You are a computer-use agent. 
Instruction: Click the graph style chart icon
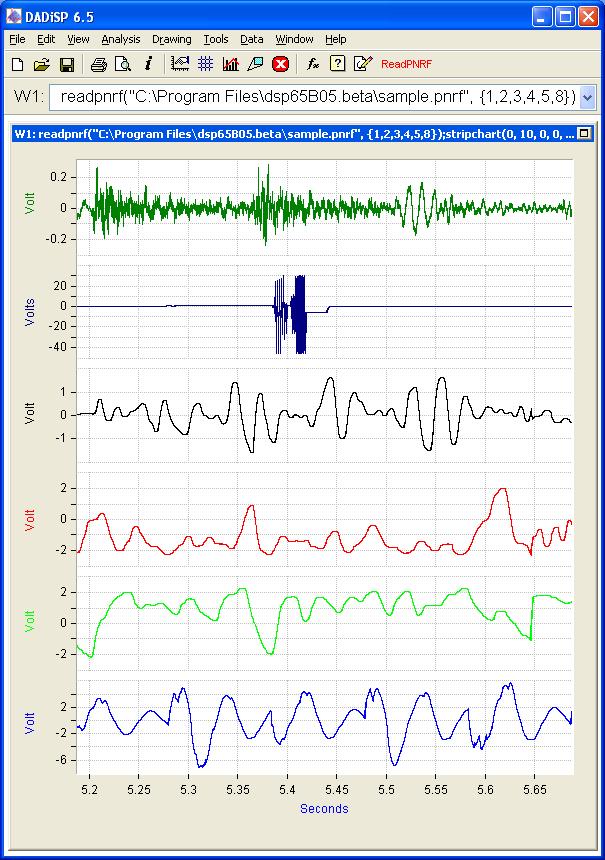[180, 64]
